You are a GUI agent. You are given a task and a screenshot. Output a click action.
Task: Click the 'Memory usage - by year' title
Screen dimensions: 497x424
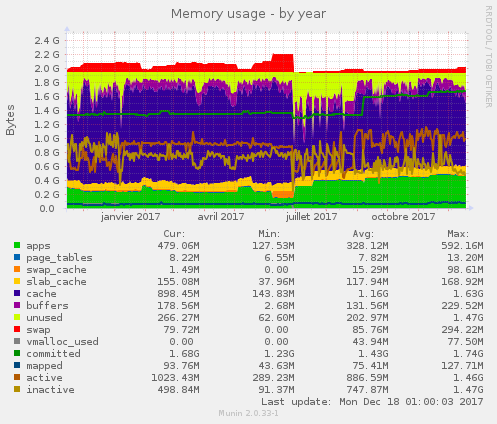pos(248,14)
